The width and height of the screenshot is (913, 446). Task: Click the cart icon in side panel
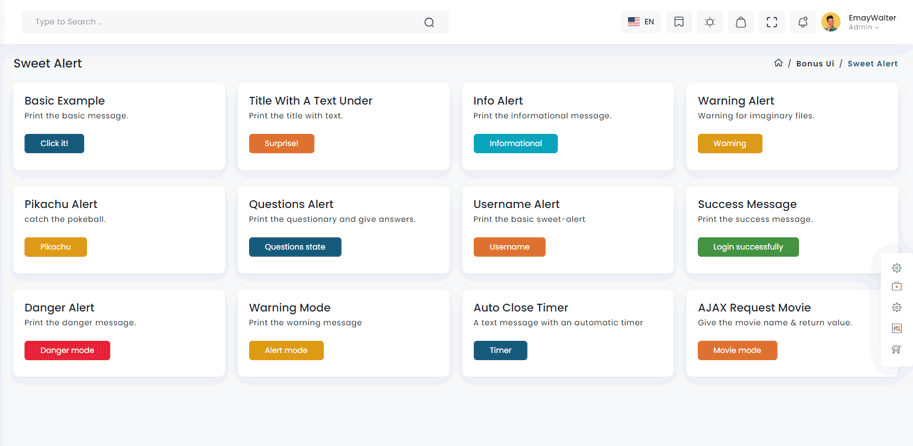[x=896, y=349]
